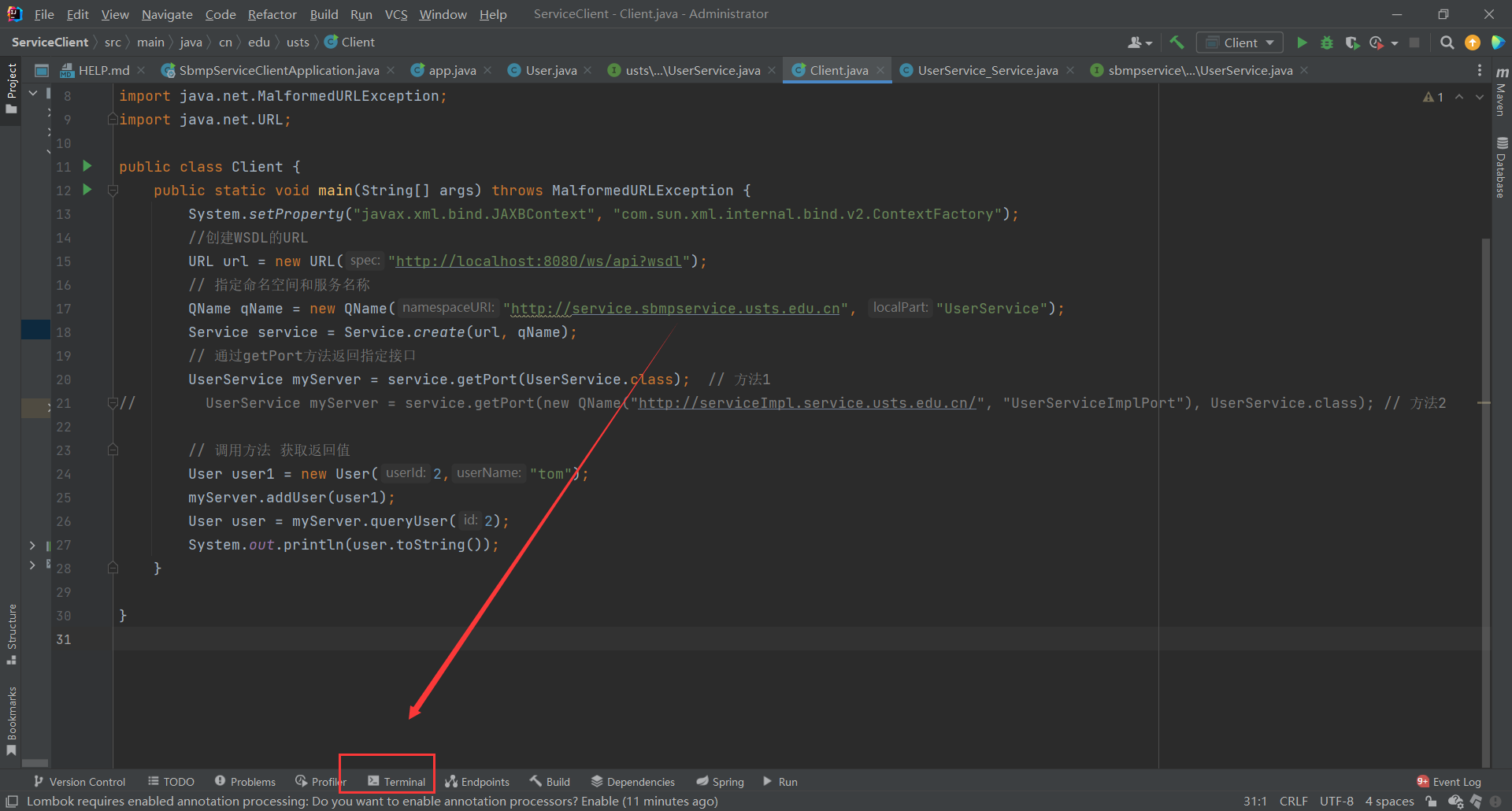Click the service.sbmpservice.usts.edu.cn URL
This screenshot has height=811, width=1512.
click(675, 309)
